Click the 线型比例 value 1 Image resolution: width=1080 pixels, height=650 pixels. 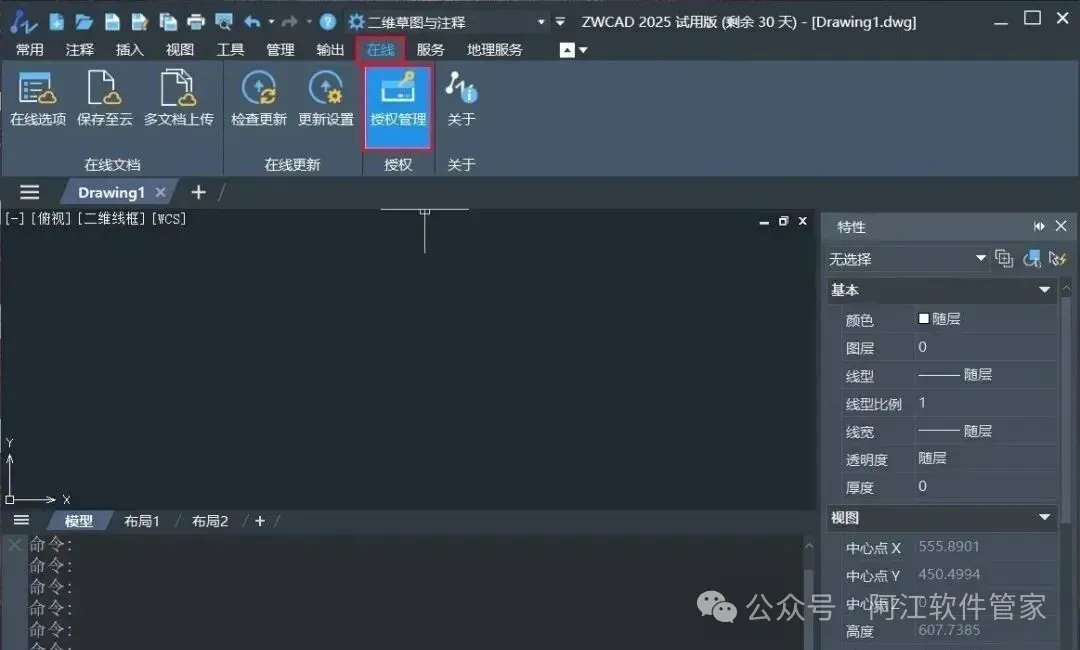click(x=986, y=403)
